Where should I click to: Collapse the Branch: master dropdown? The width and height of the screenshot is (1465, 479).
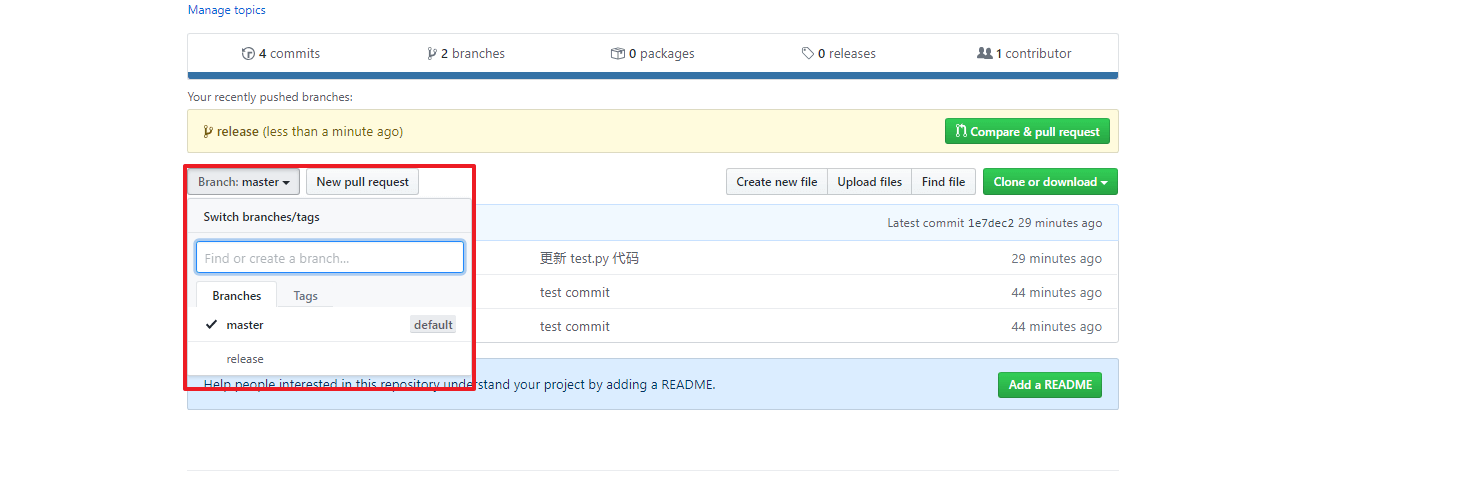244,182
